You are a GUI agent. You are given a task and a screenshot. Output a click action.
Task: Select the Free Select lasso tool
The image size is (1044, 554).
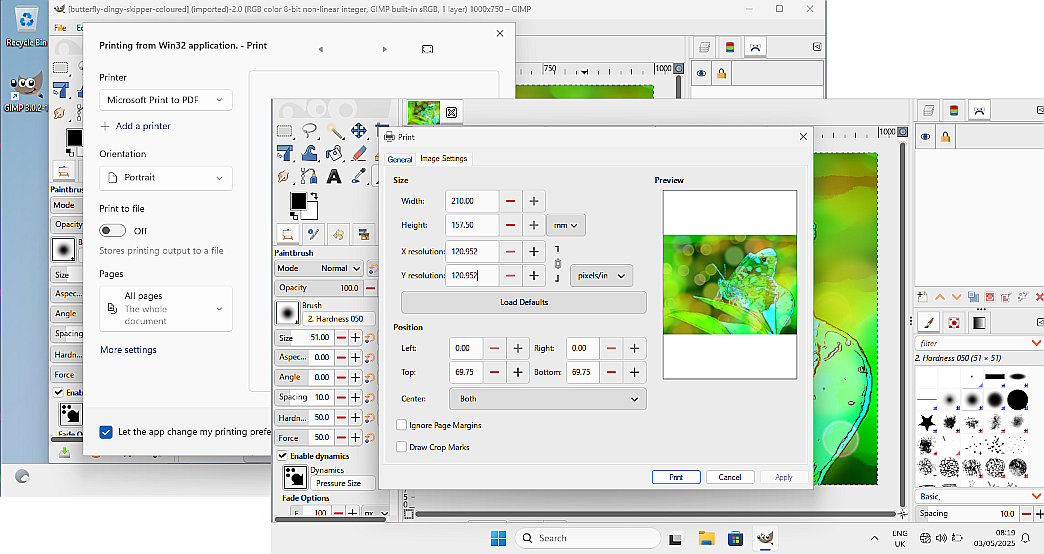310,131
